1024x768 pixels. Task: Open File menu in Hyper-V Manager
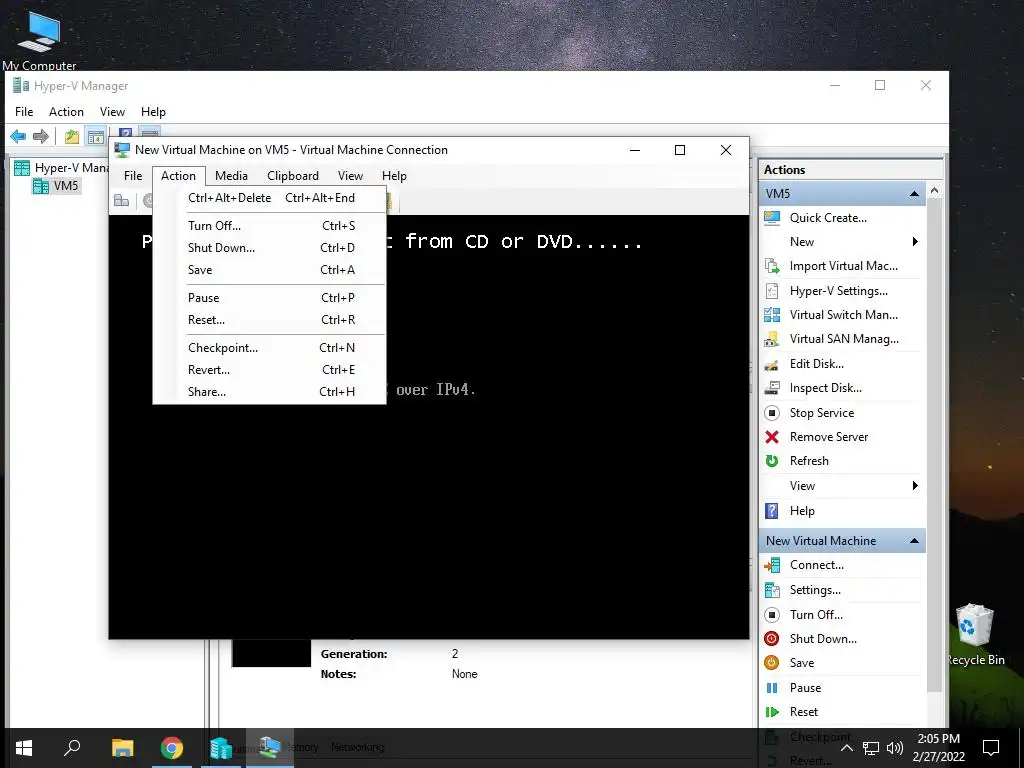pos(24,112)
